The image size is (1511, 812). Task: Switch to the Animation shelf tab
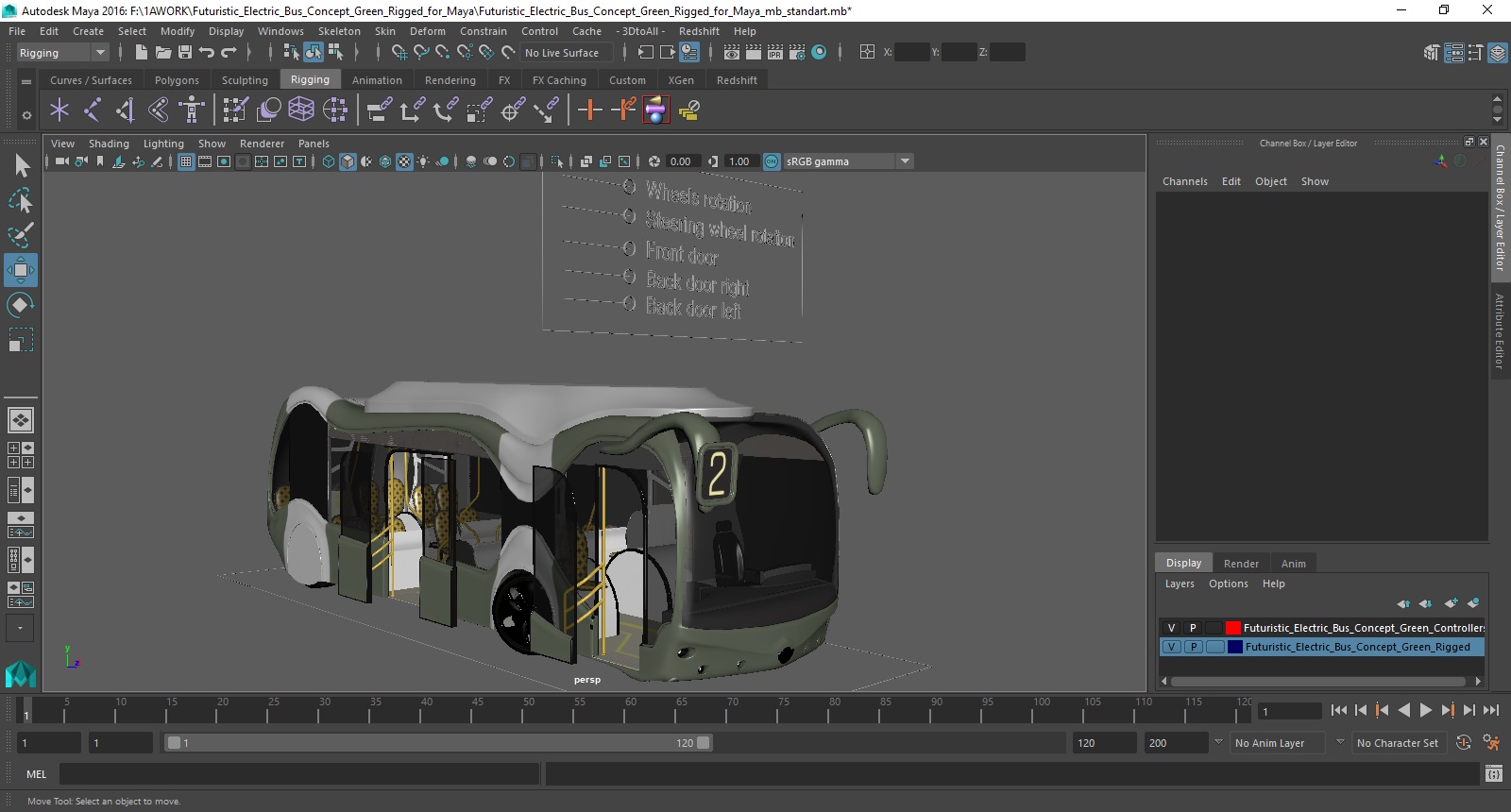click(377, 80)
